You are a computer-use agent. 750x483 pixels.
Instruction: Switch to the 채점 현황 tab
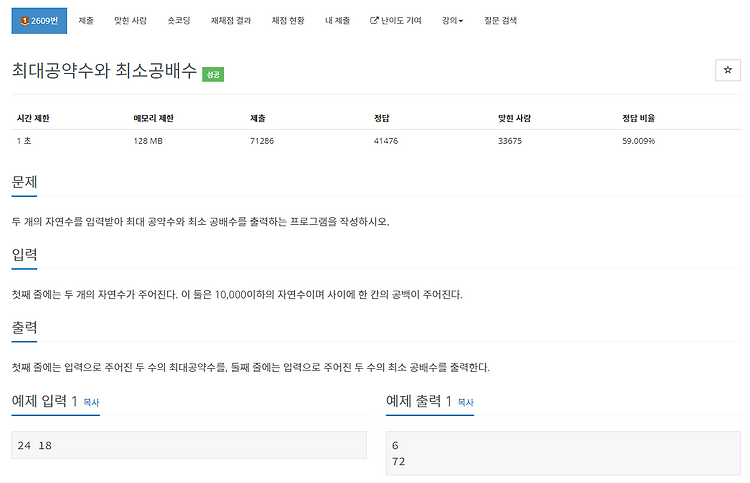pos(288,21)
